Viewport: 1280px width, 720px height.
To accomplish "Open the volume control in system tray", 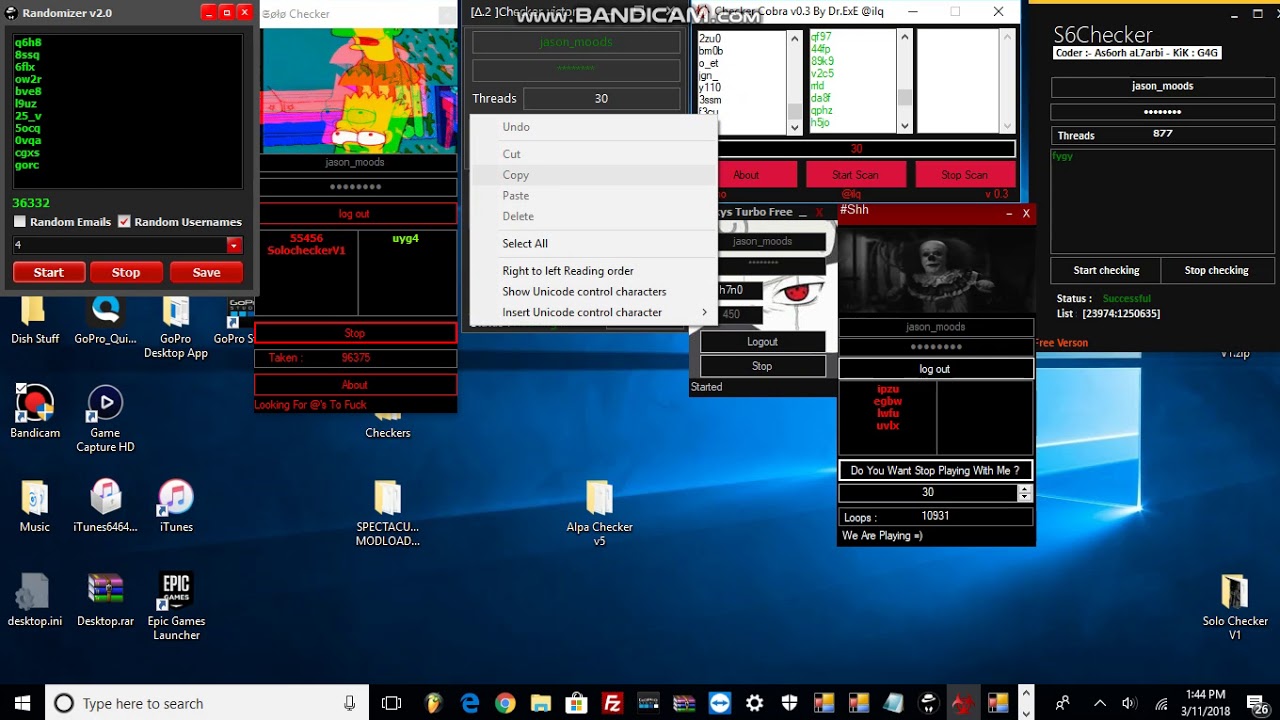I will (1130, 703).
